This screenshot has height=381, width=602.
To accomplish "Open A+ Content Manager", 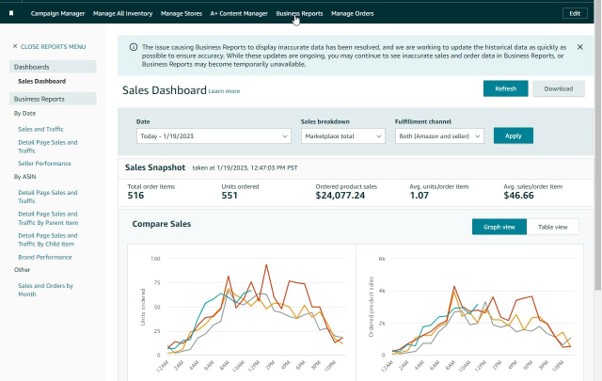I will 239,13.
